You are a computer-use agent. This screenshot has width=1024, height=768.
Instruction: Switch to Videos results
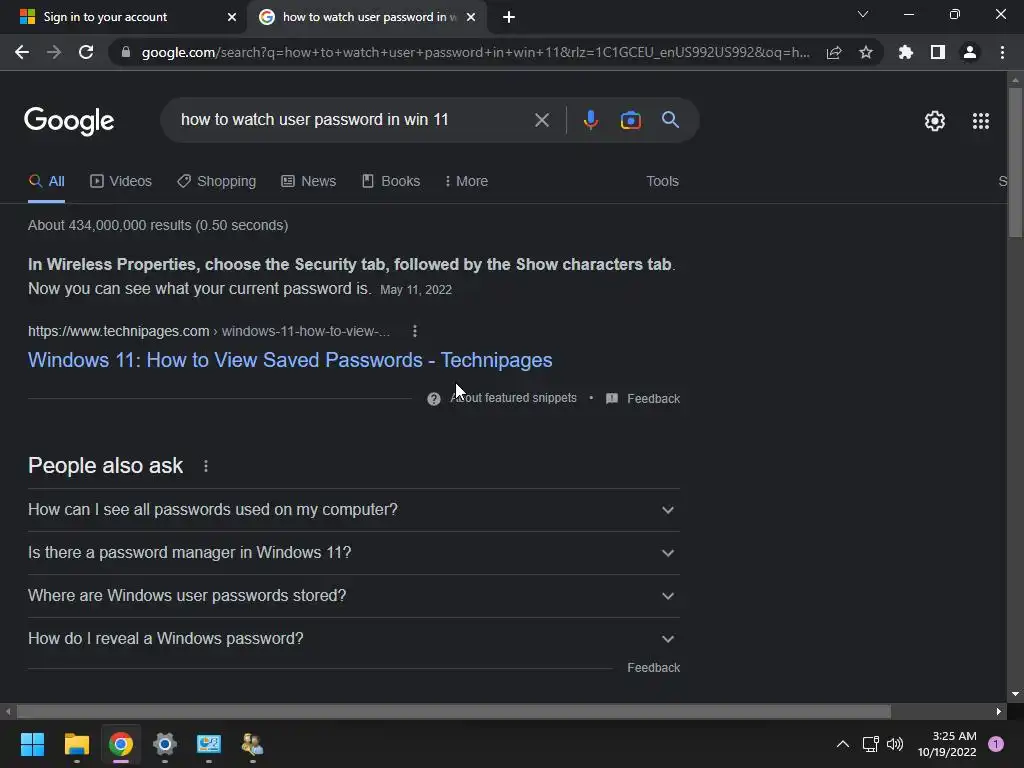(121, 182)
